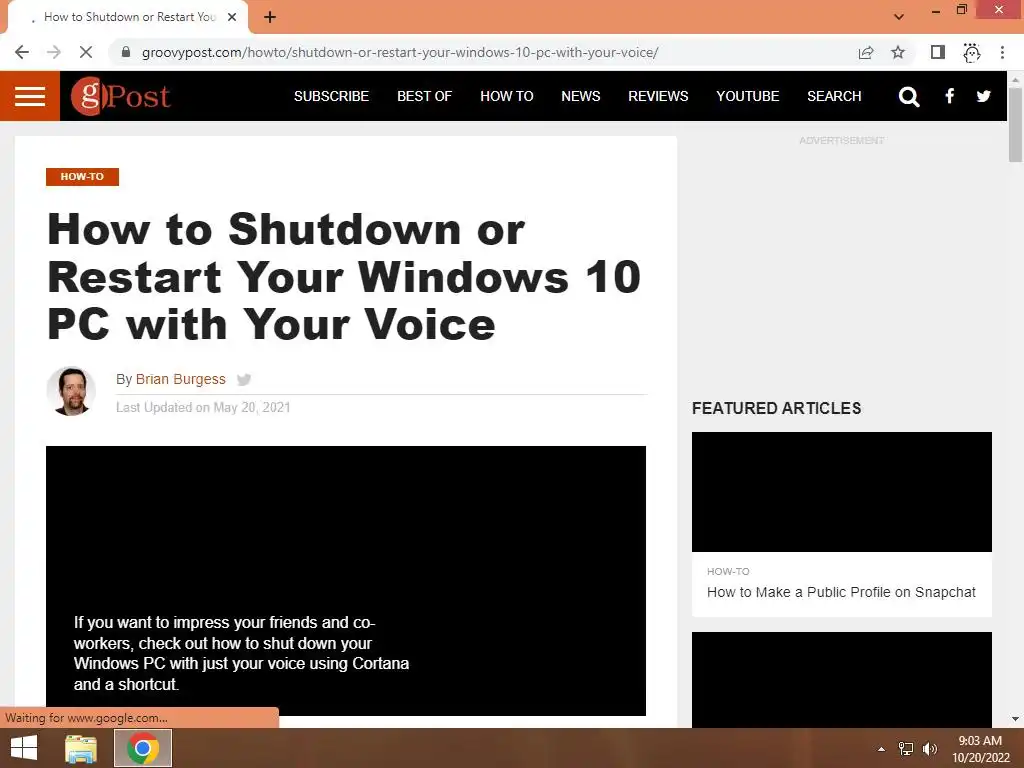Image resolution: width=1024 pixels, height=768 pixels.
Task: Click the share this page icon
Action: tap(866, 52)
